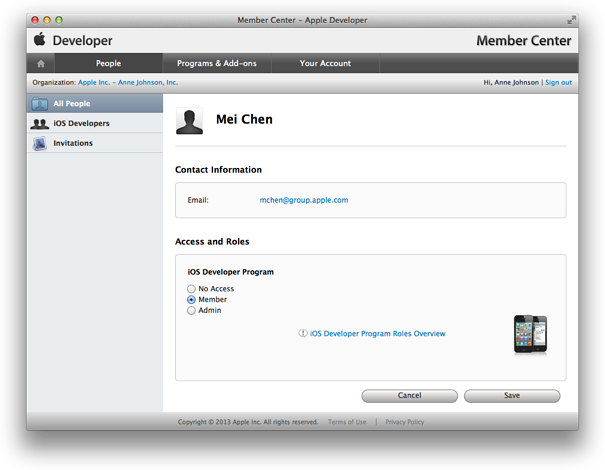
Task: Click the Contact Information heading
Action: pyautogui.click(x=218, y=170)
